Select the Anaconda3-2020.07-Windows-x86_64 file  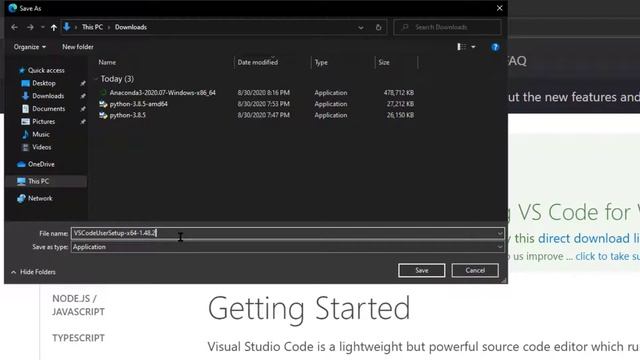tap(162, 93)
